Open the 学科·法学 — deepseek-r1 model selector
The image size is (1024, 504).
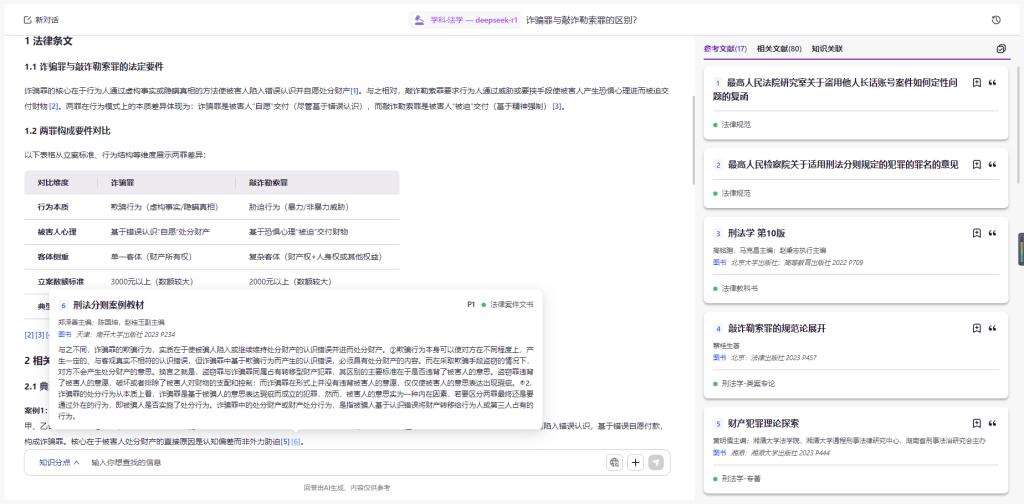pyautogui.click(x=465, y=20)
